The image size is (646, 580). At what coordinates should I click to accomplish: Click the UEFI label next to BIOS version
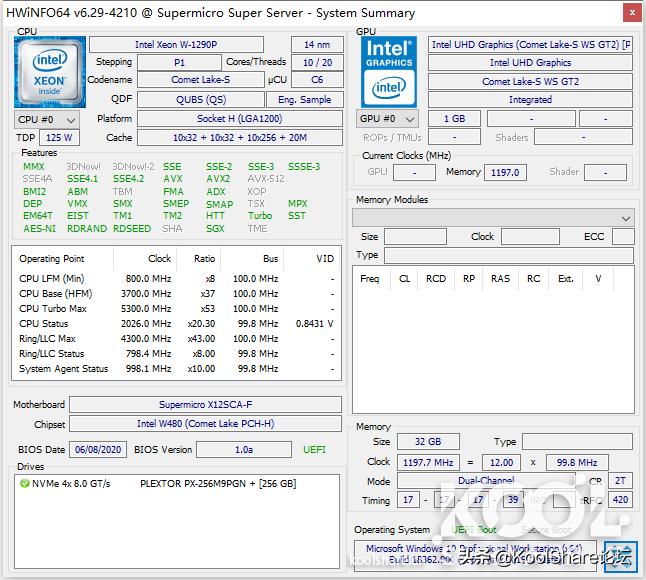314,450
